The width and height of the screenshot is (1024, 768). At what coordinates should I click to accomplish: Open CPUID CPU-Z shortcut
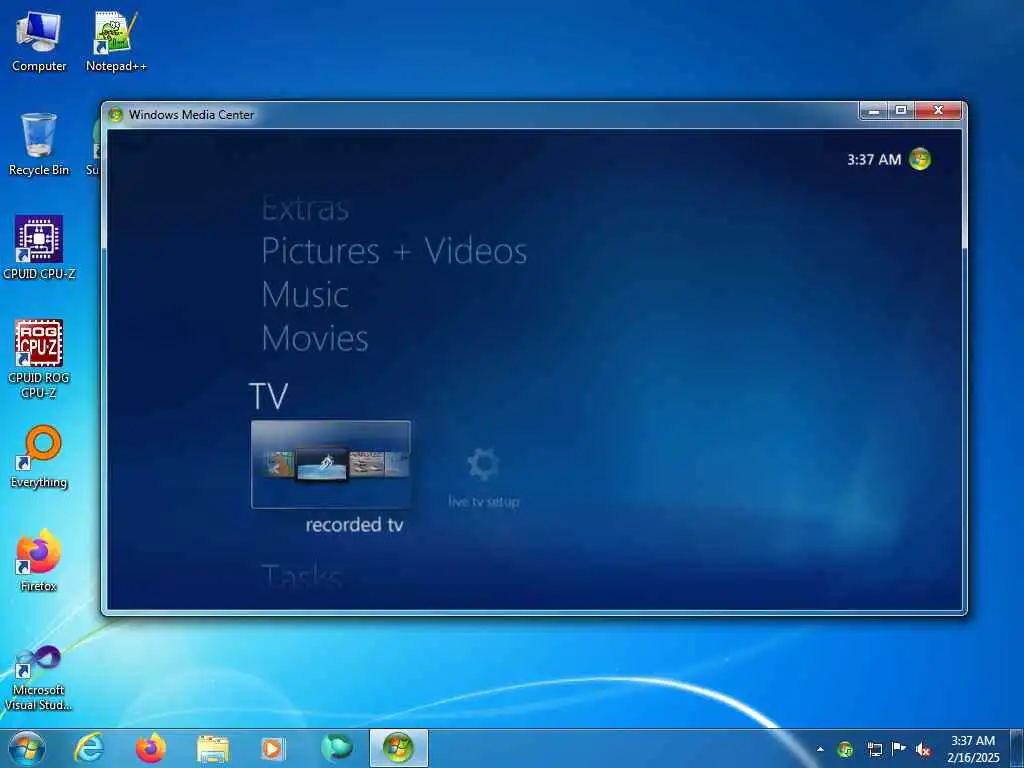(x=39, y=248)
